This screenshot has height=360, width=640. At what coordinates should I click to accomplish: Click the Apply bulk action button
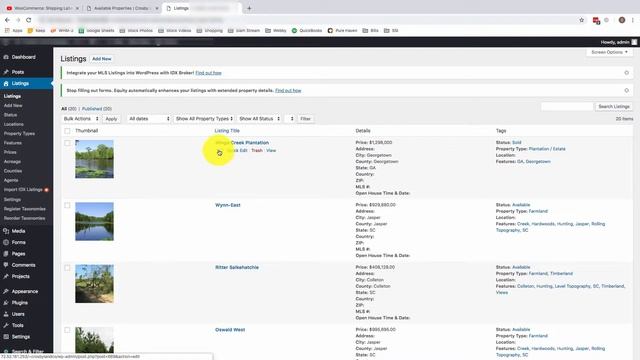pos(111,119)
